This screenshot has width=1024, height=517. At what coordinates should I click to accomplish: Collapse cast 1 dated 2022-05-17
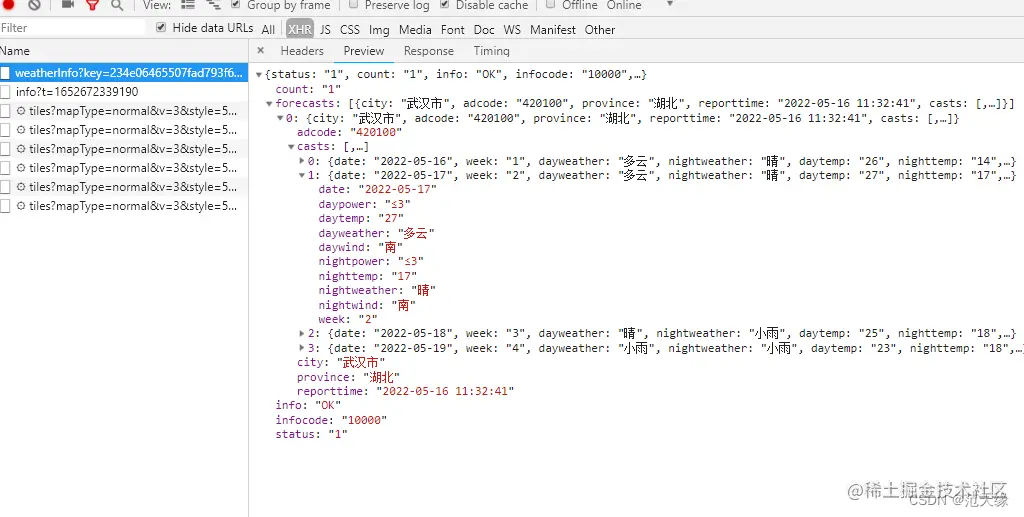coord(302,175)
